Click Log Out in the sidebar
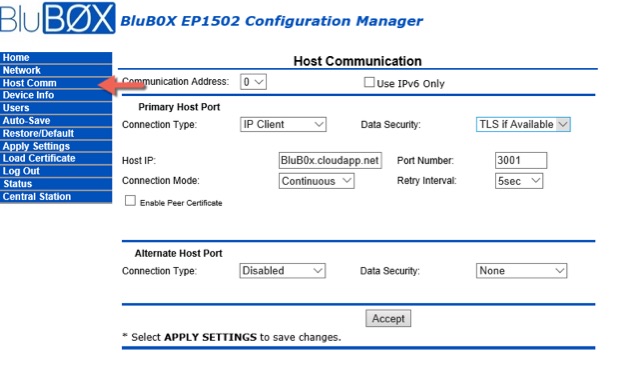Viewport: 626px width, 371px height. pyautogui.click(x=56, y=171)
